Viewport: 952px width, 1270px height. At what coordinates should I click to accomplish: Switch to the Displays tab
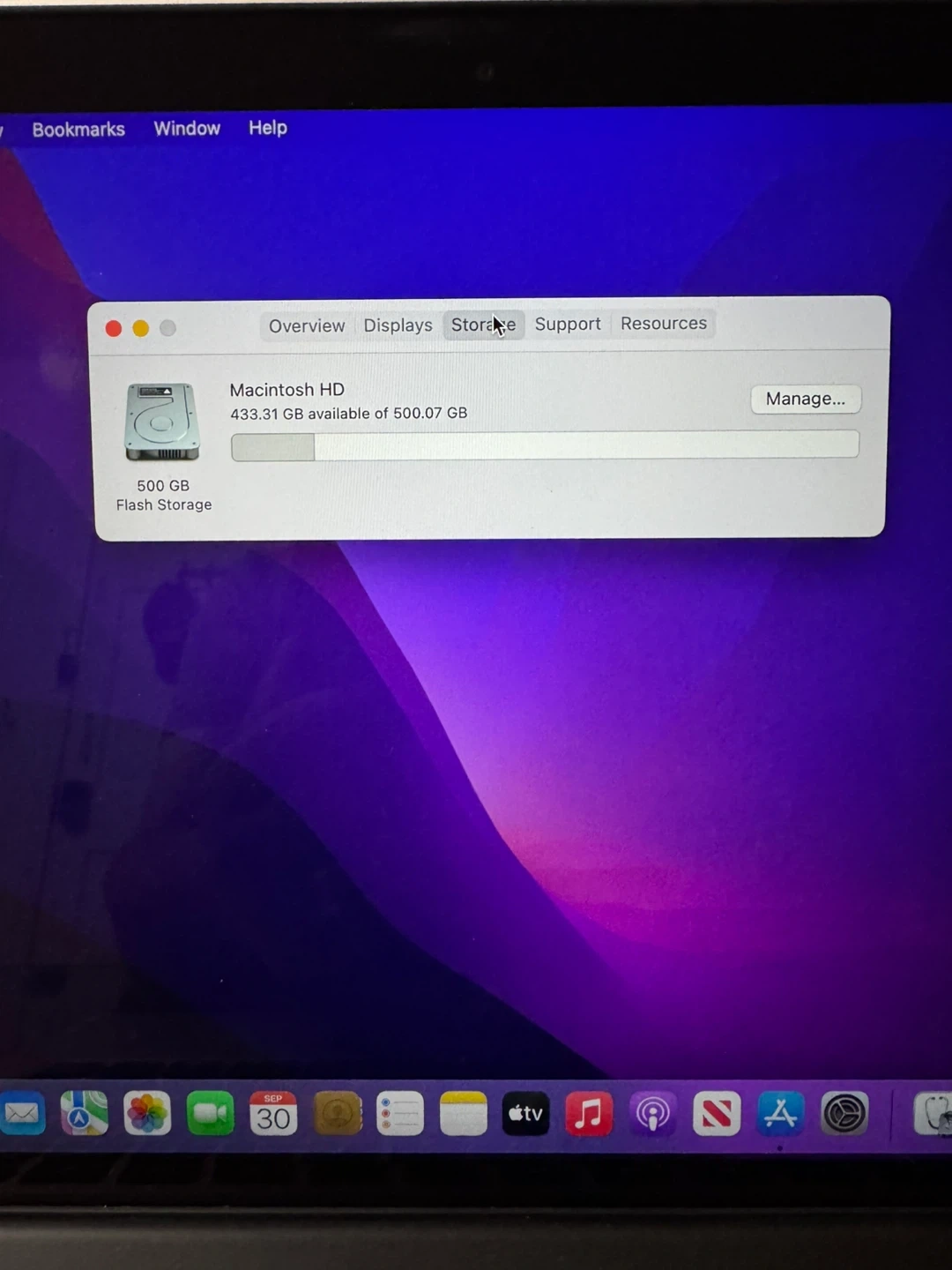pos(398,325)
